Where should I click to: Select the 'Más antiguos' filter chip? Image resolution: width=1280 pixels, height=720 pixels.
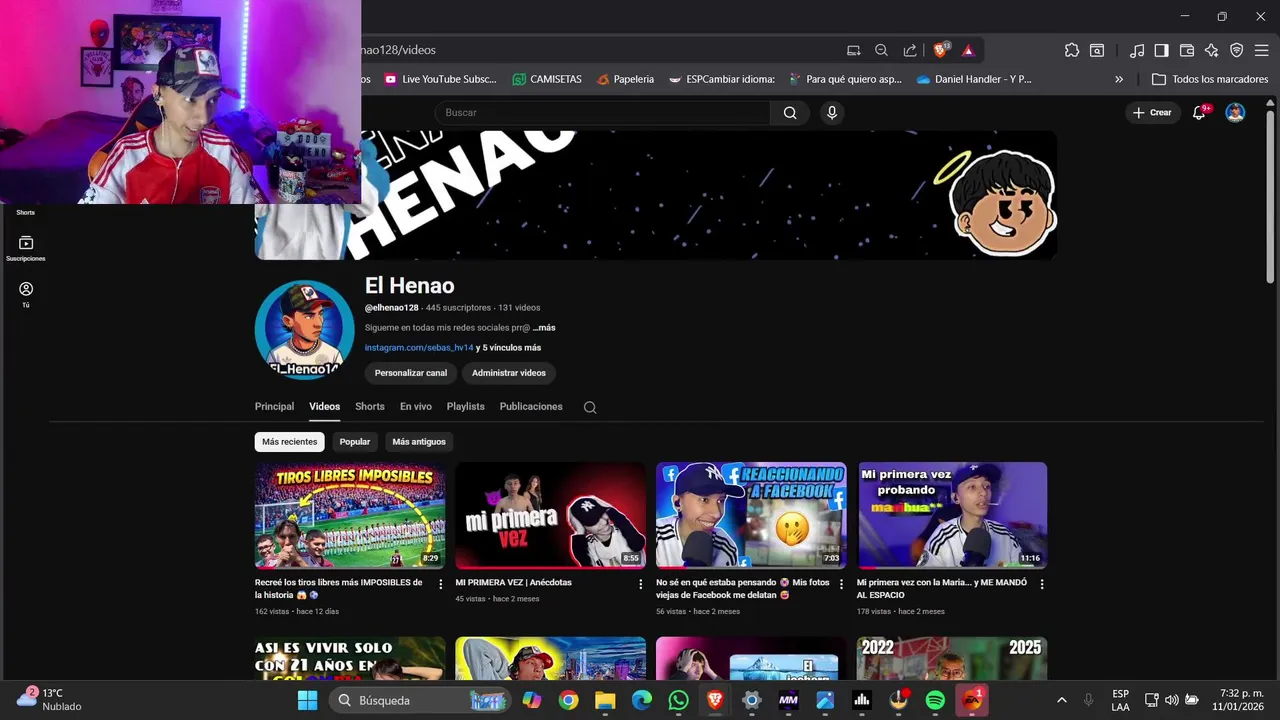(419, 441)
